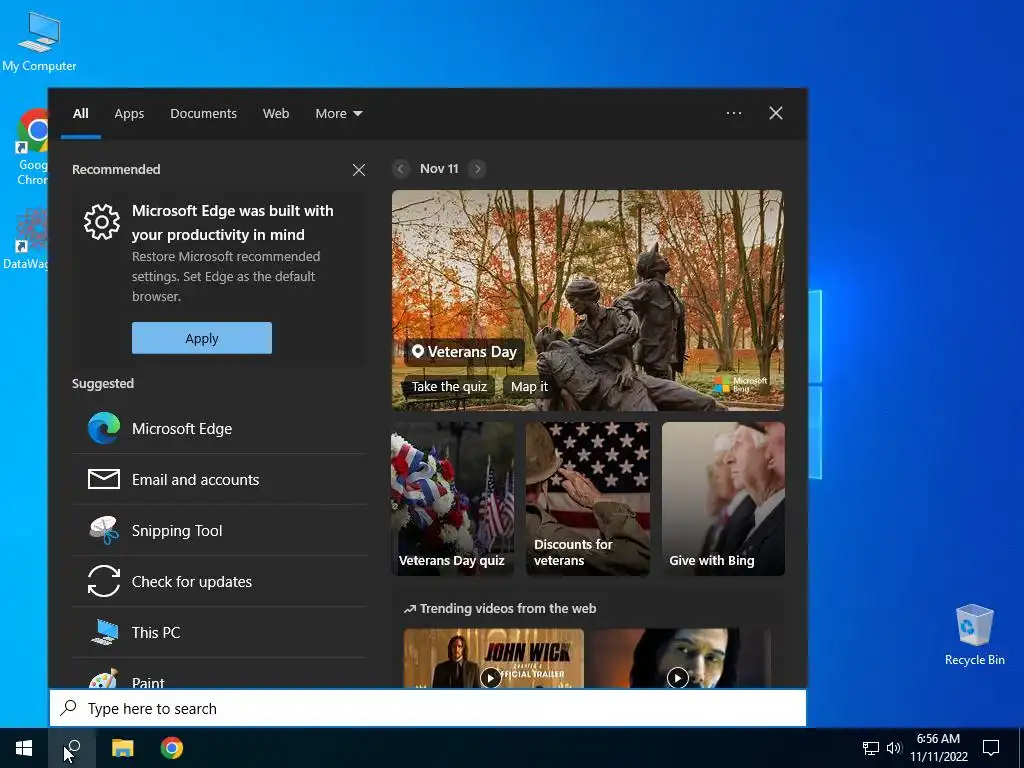Click the Veterans Day label on image
The height and width of the screenshot is (768, 1024).
pos(464,352)
